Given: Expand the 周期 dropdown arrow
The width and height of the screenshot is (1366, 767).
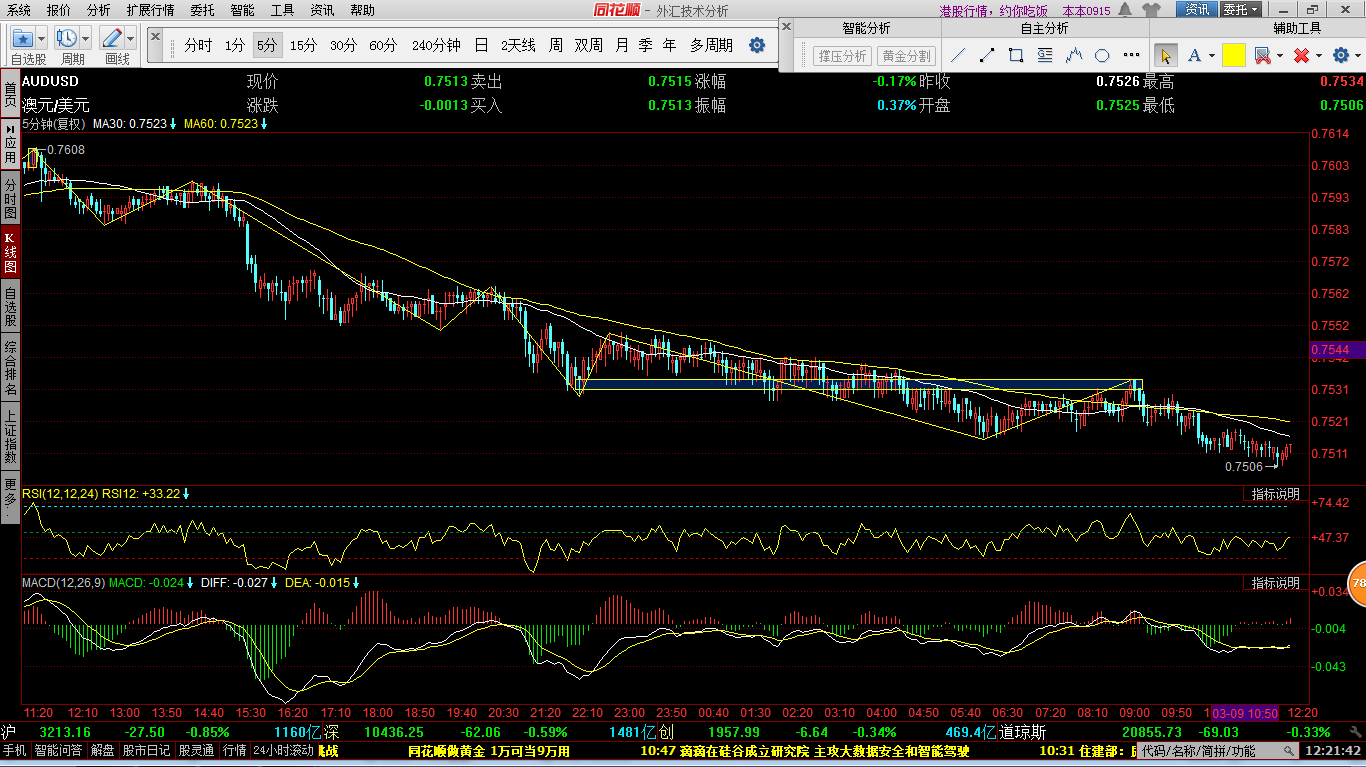Looking at the screenshot, I should click(86, 38).
